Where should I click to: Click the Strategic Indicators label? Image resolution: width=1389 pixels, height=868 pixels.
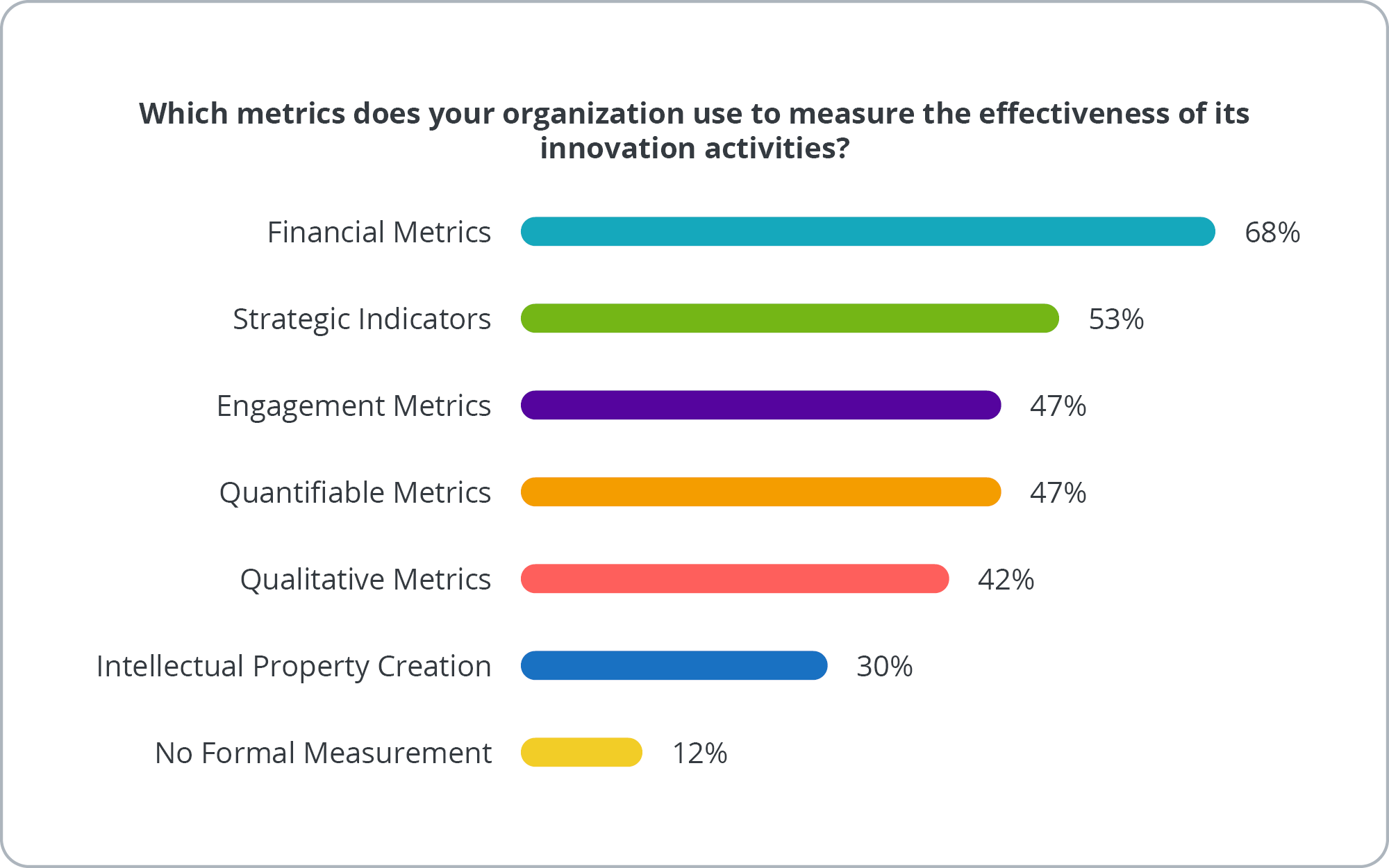point(362,319)
